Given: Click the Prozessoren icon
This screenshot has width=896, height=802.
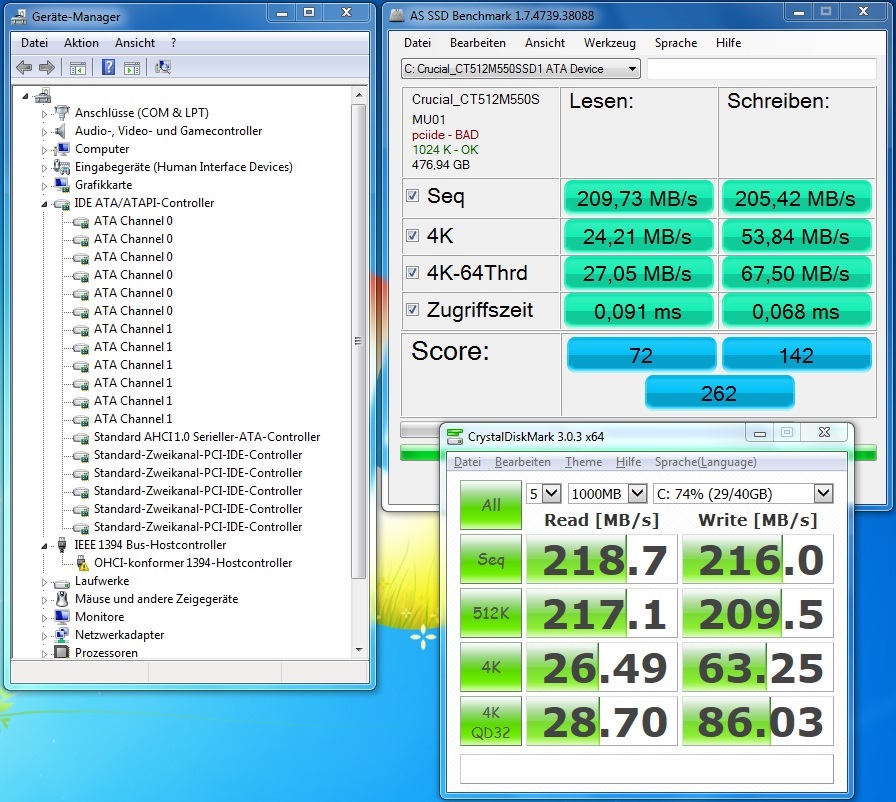Looking at the screenshot, I should [x=62, y=652].
